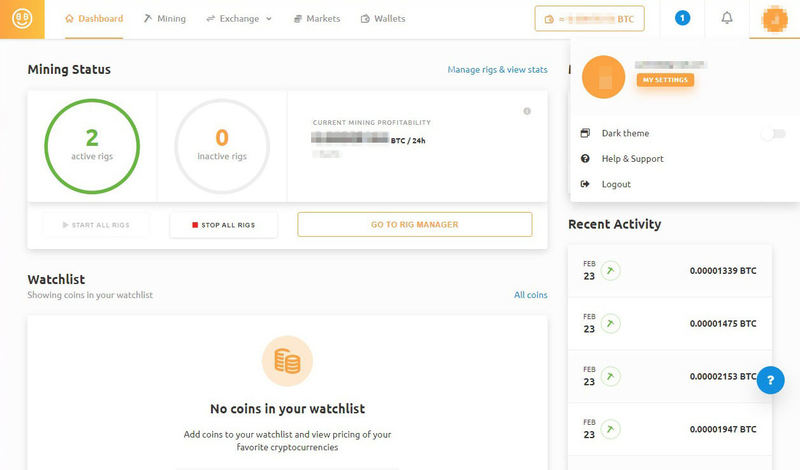Viewport: 800px width, 470px height.
Task: Open the Dashboard tab
Action: coord(94,19)
